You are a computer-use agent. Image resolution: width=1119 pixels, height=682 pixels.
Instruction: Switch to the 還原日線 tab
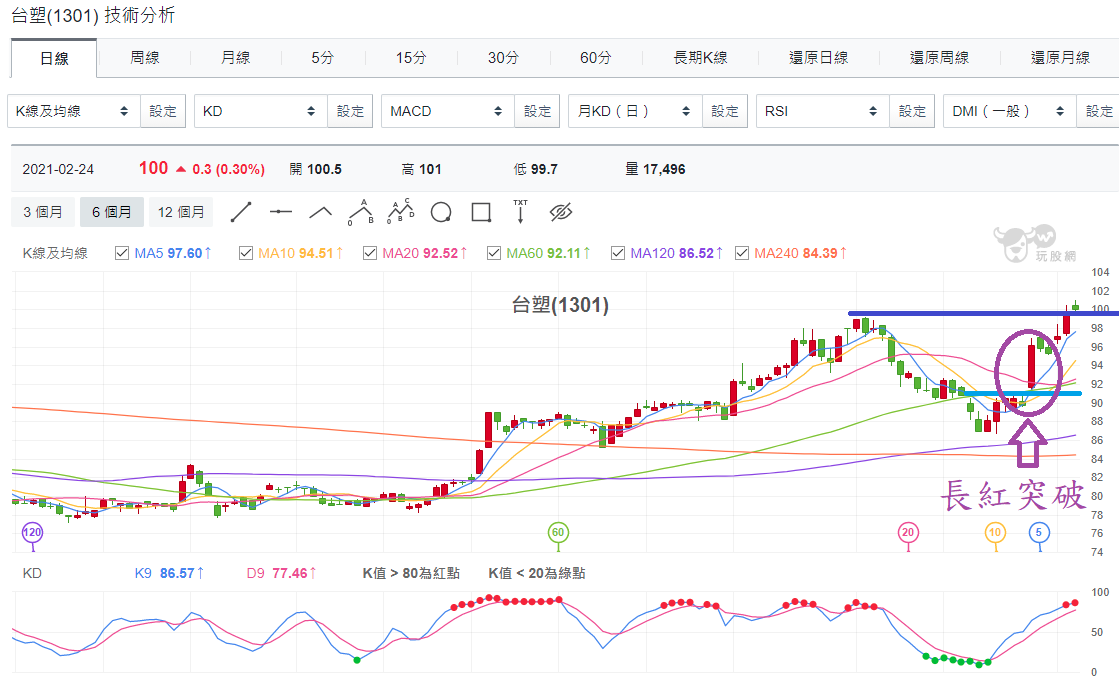[x=819, y=58]
